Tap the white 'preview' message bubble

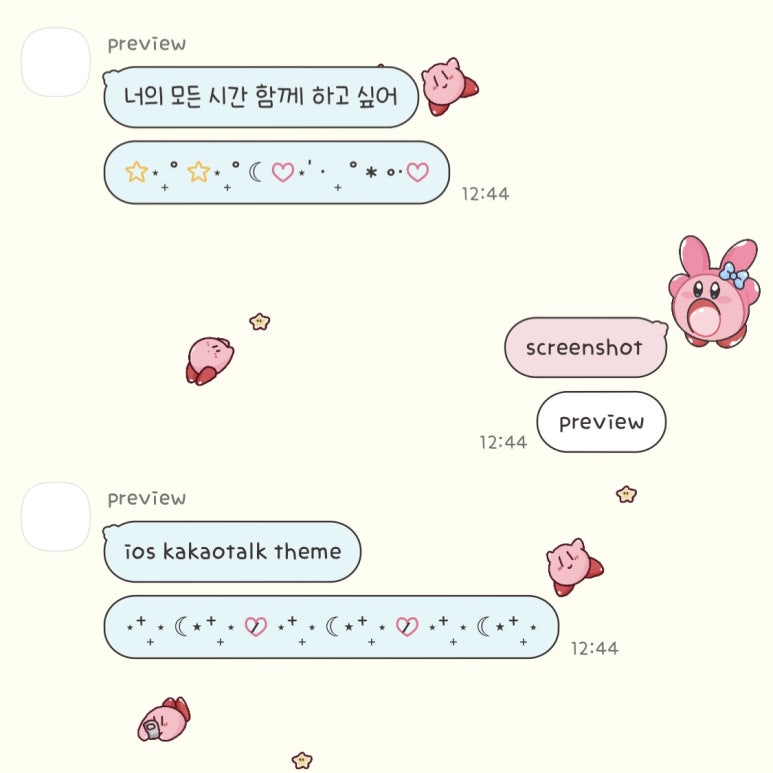coord(601,422)
